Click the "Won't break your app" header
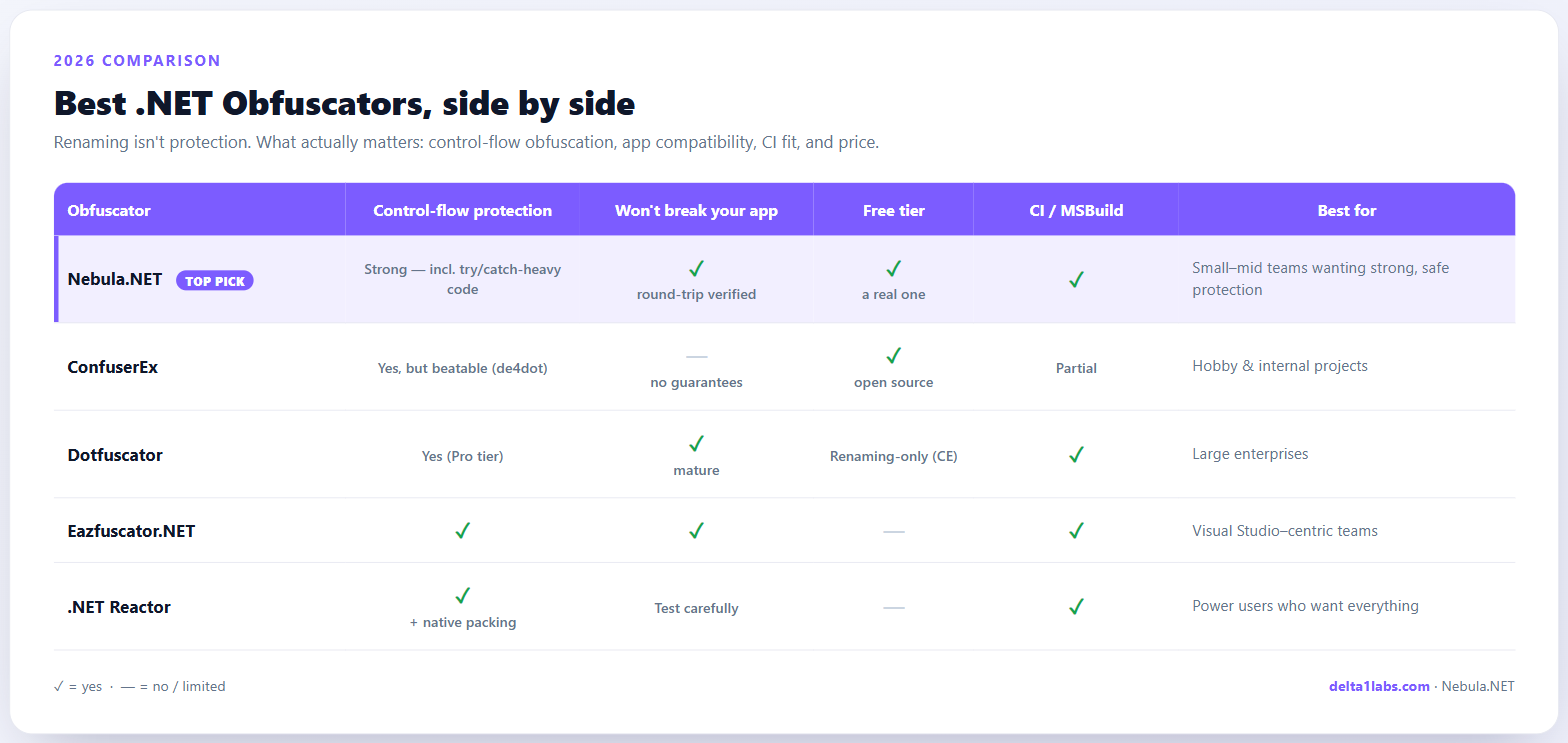This screenshot has height=743, width=1568. coord(697,210)
